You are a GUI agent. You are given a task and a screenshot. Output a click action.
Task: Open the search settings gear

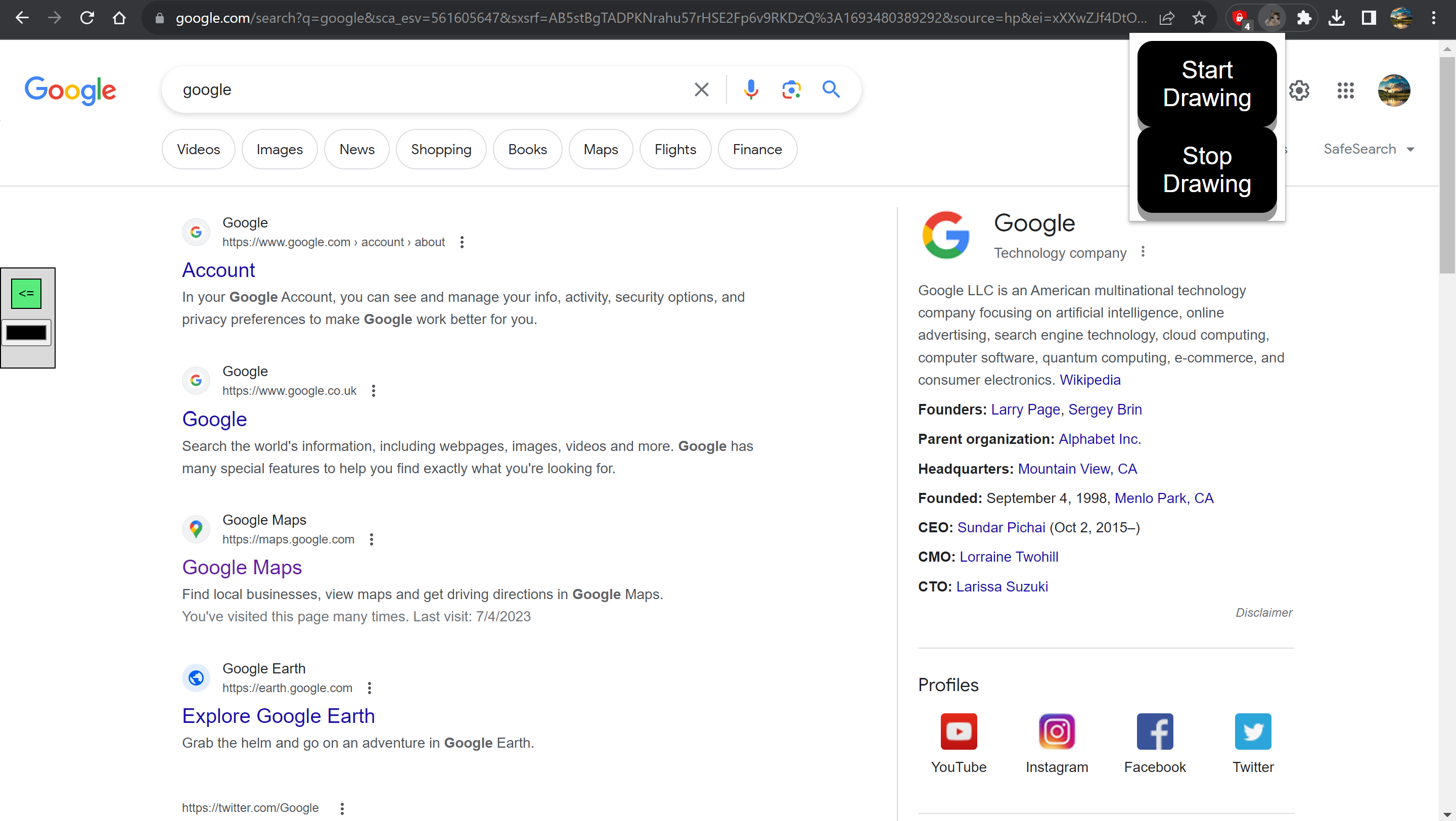click(x=1299, y=90)
